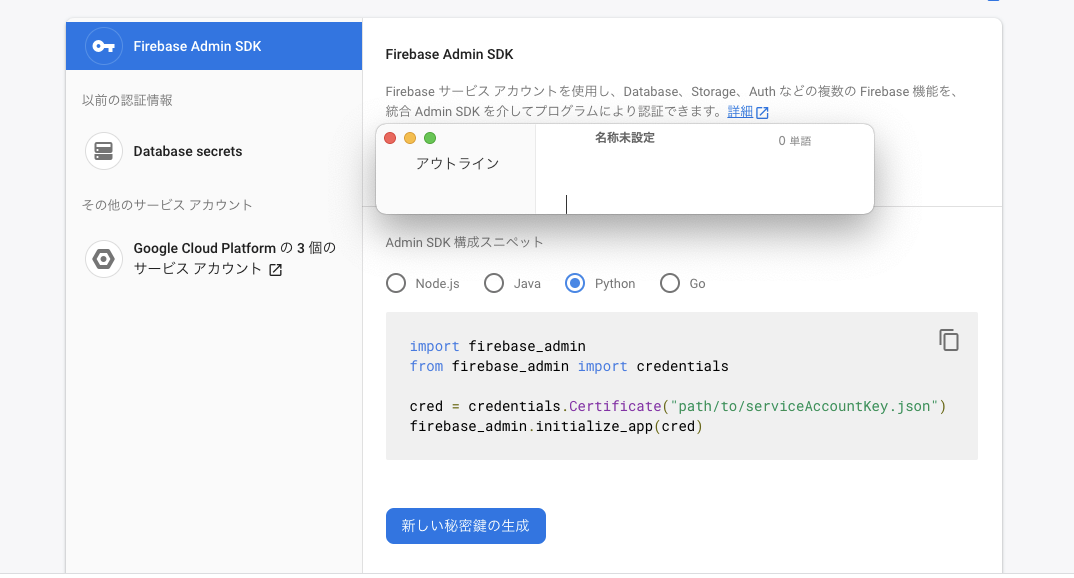1074x578 pixels.
Task: Click the 新しい秘密鍵の生成 button
Action: tap(466, 526)
